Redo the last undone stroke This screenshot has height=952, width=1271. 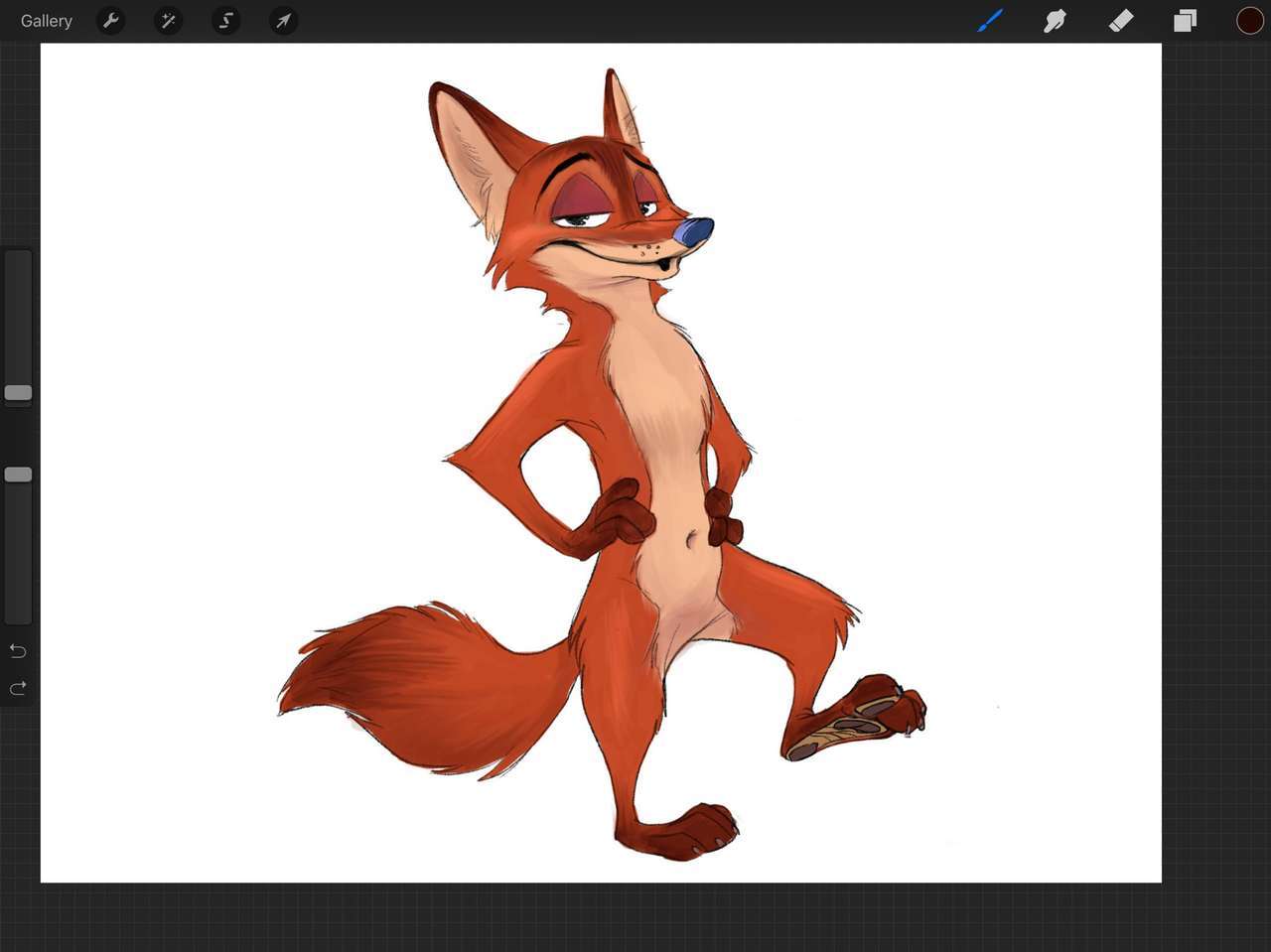point(18,688)
